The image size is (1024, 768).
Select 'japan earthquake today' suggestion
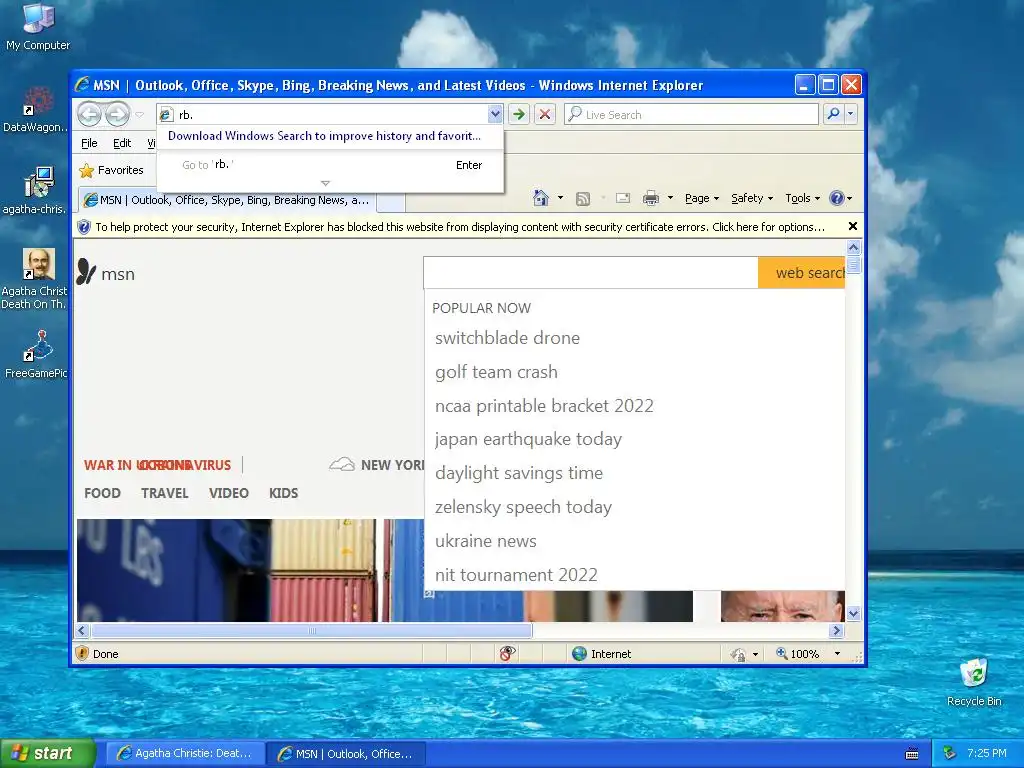528,440
